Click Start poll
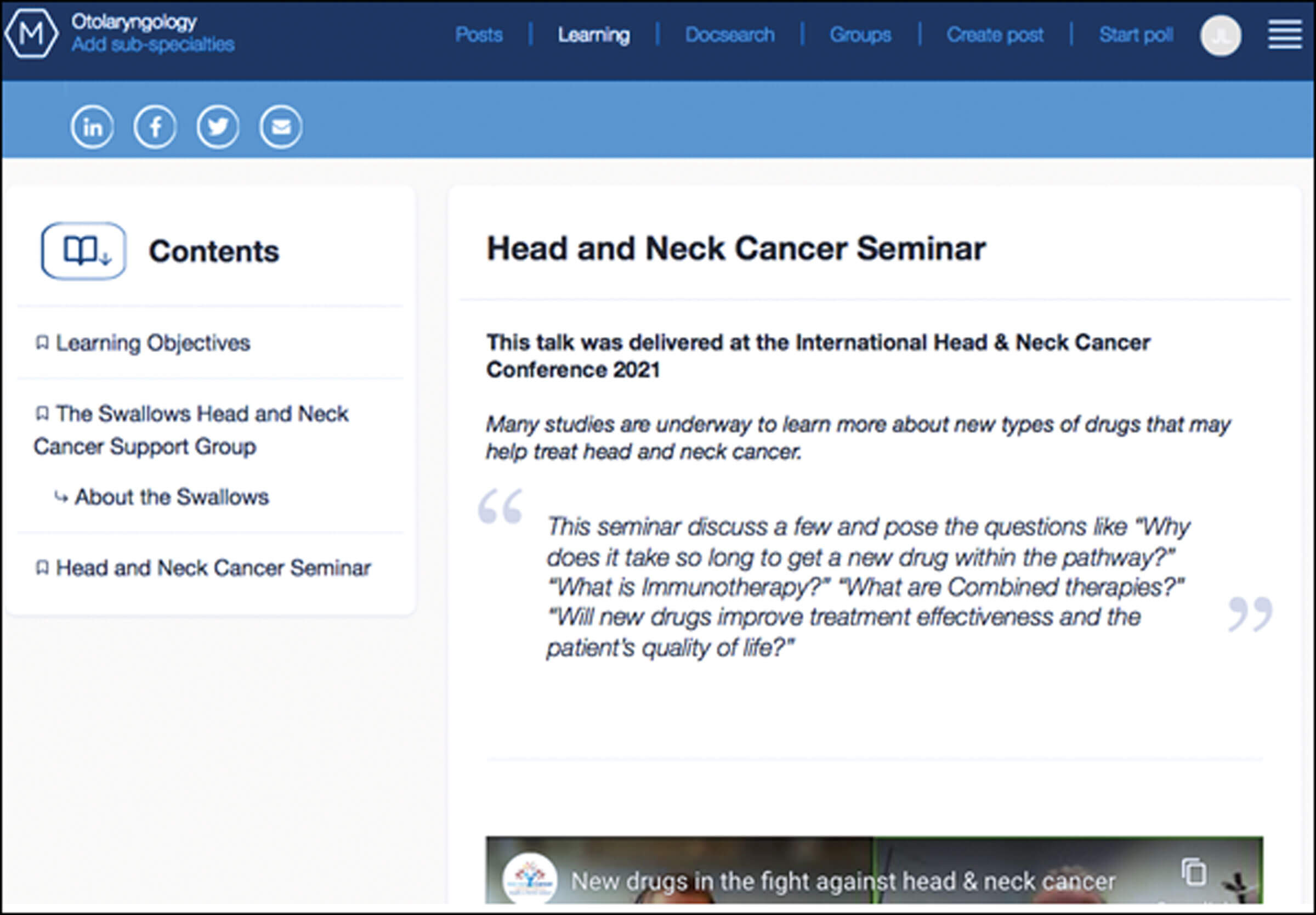Viewport: 1316px width, 915px height. (1136, 35)
